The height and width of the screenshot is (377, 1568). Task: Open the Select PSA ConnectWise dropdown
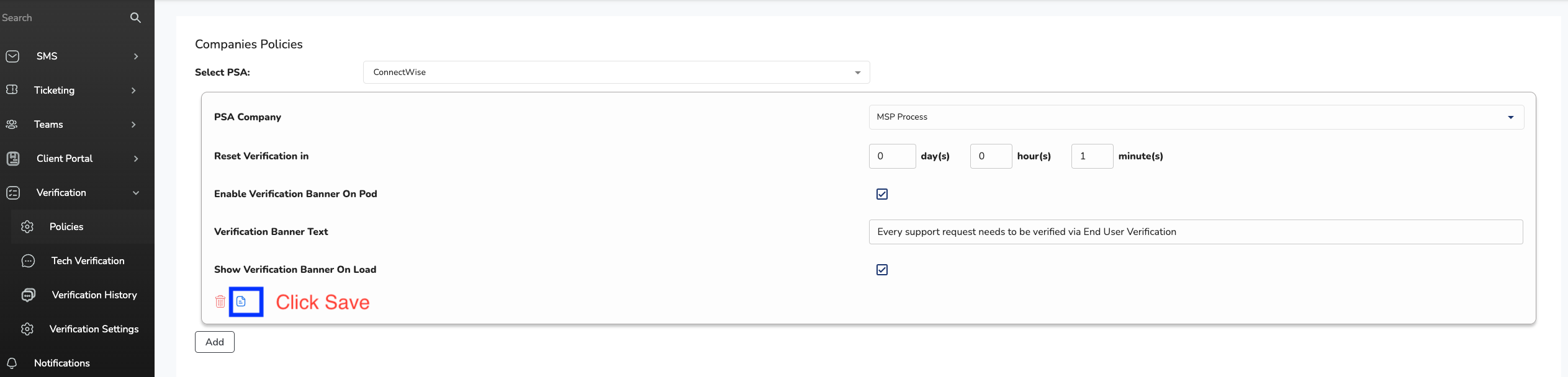pos(616,73)
